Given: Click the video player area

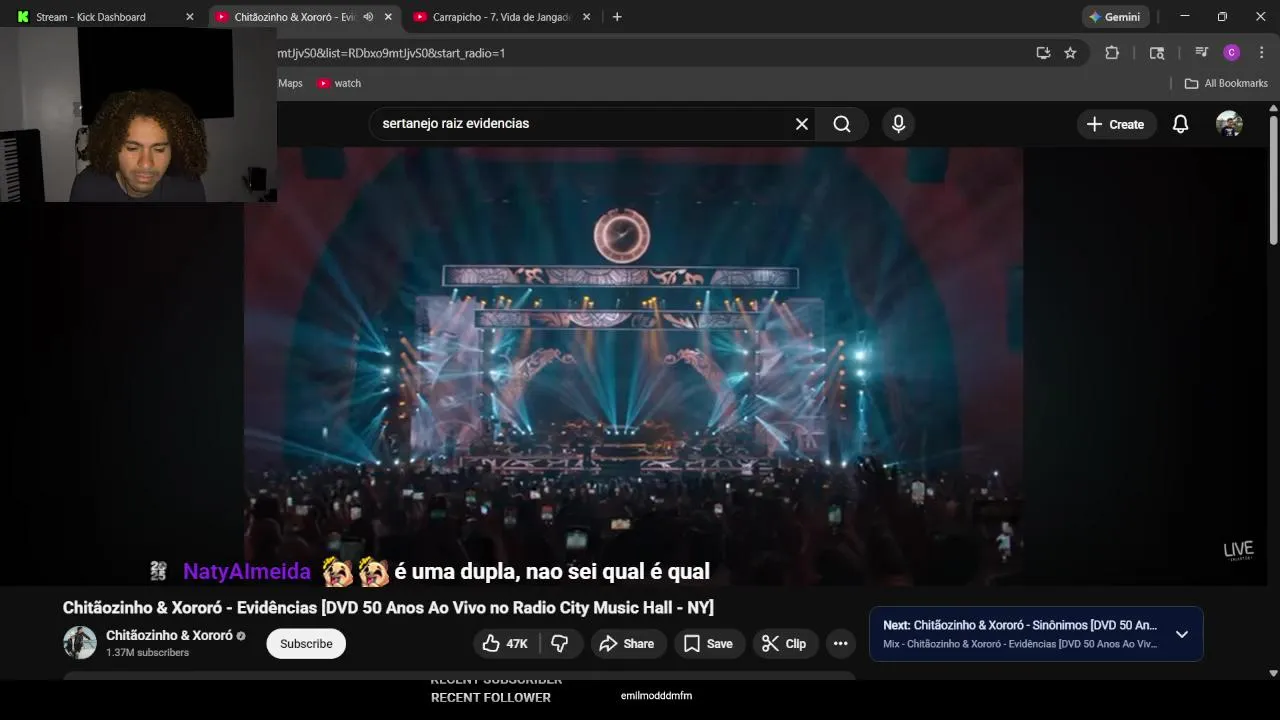Looking at the screenshot, I should (633, 366).
